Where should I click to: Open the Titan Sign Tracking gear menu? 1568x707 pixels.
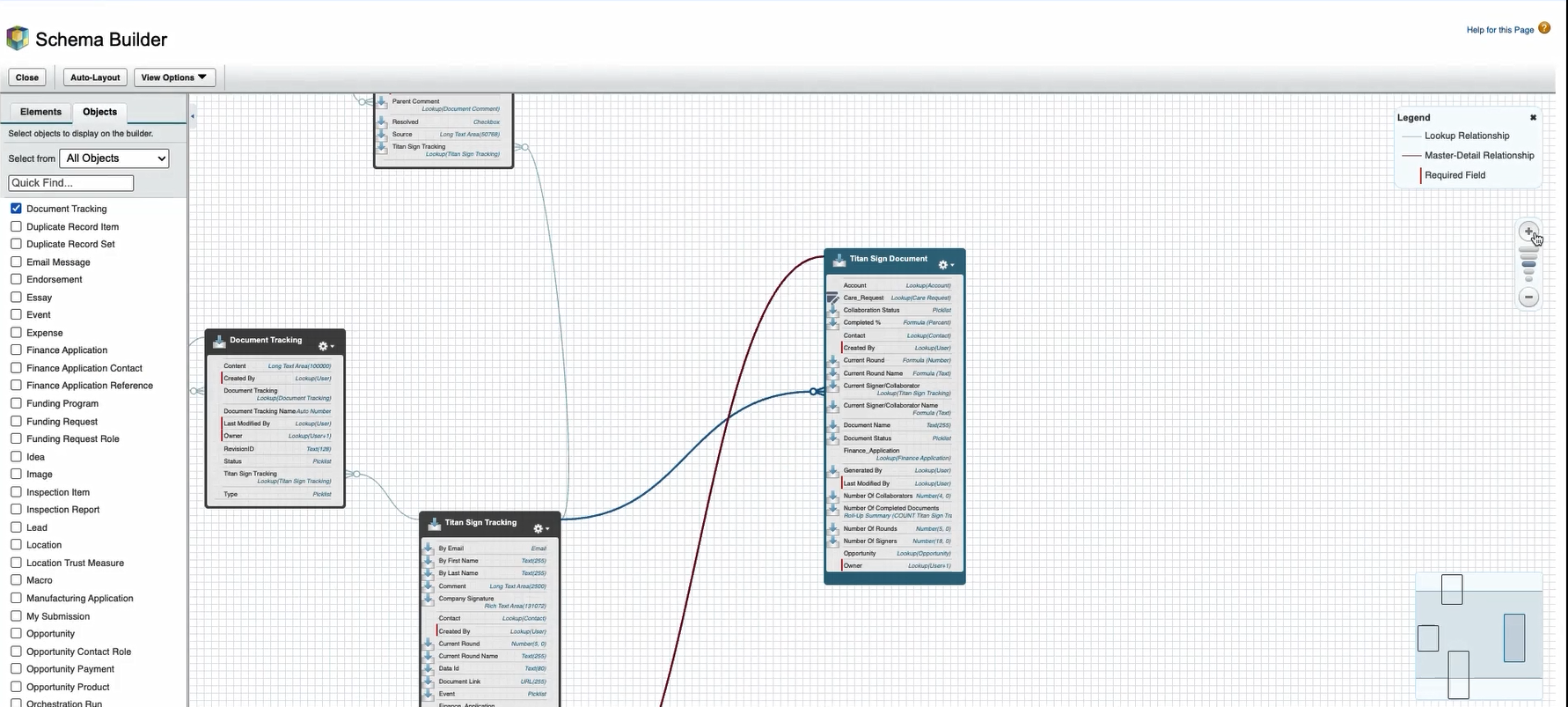point(541,528)
